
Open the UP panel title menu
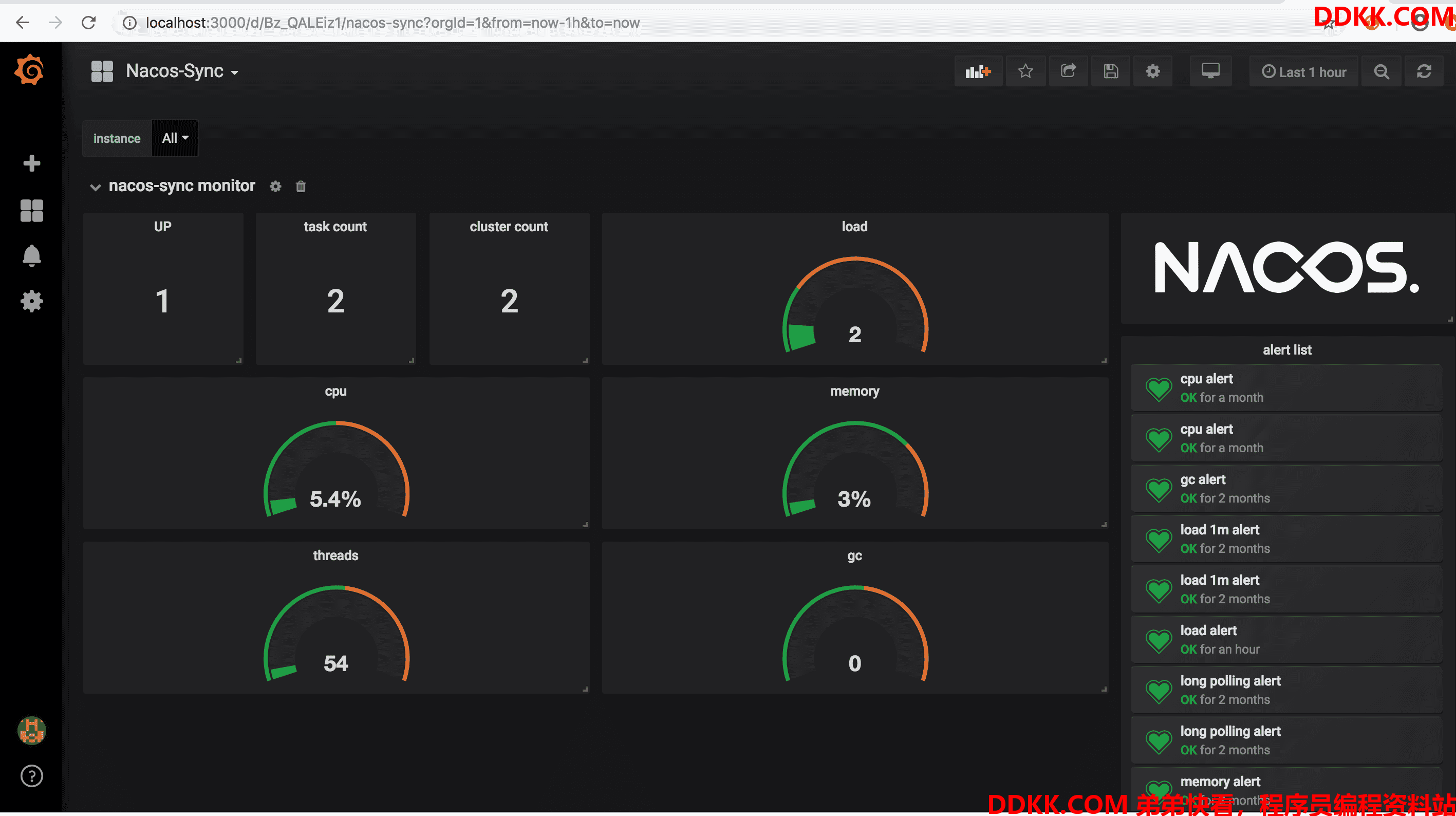pos(163,226)
